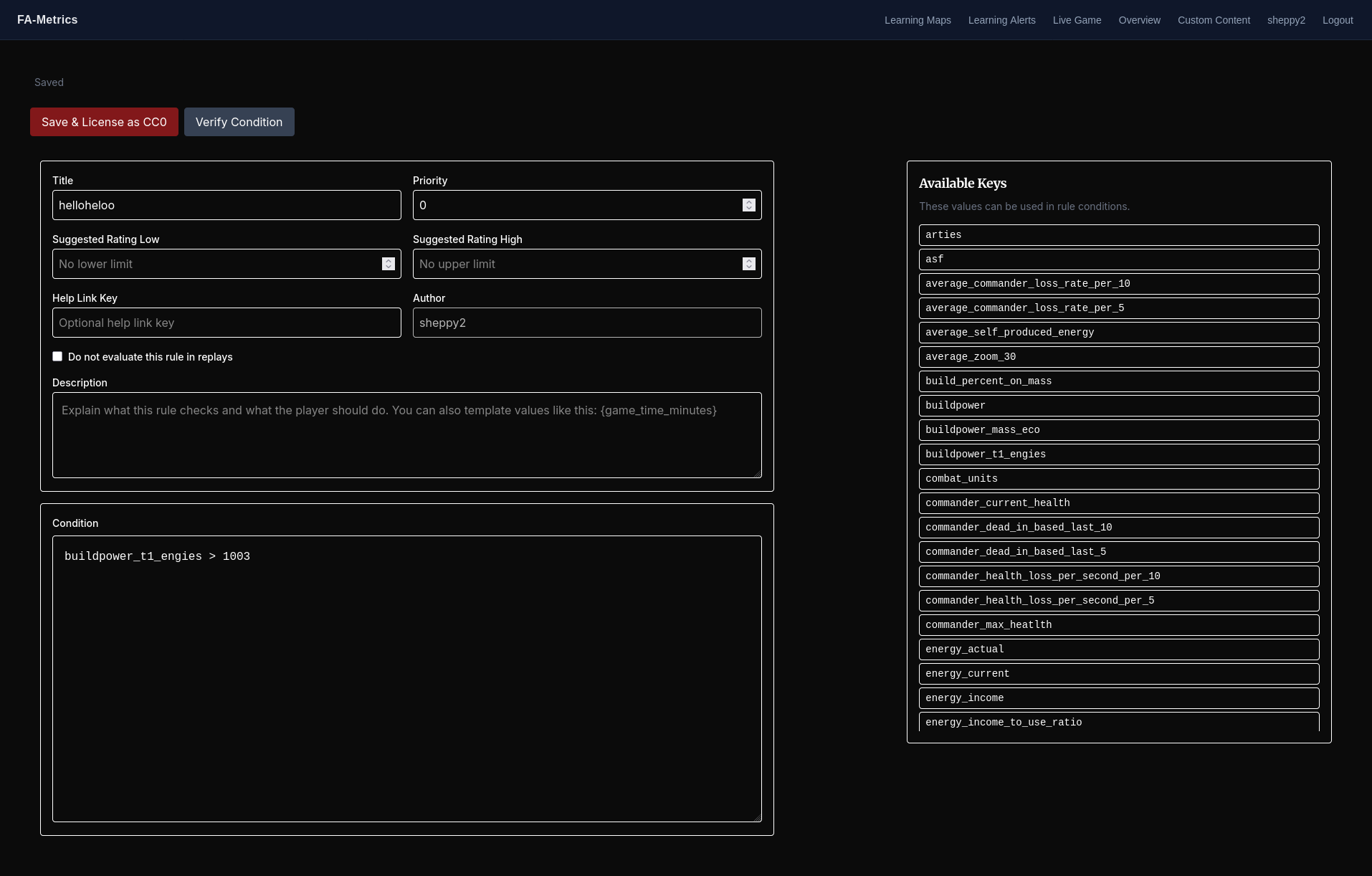Pick the average_commander_loss_rate_per_10 key

pos(1119,284)
